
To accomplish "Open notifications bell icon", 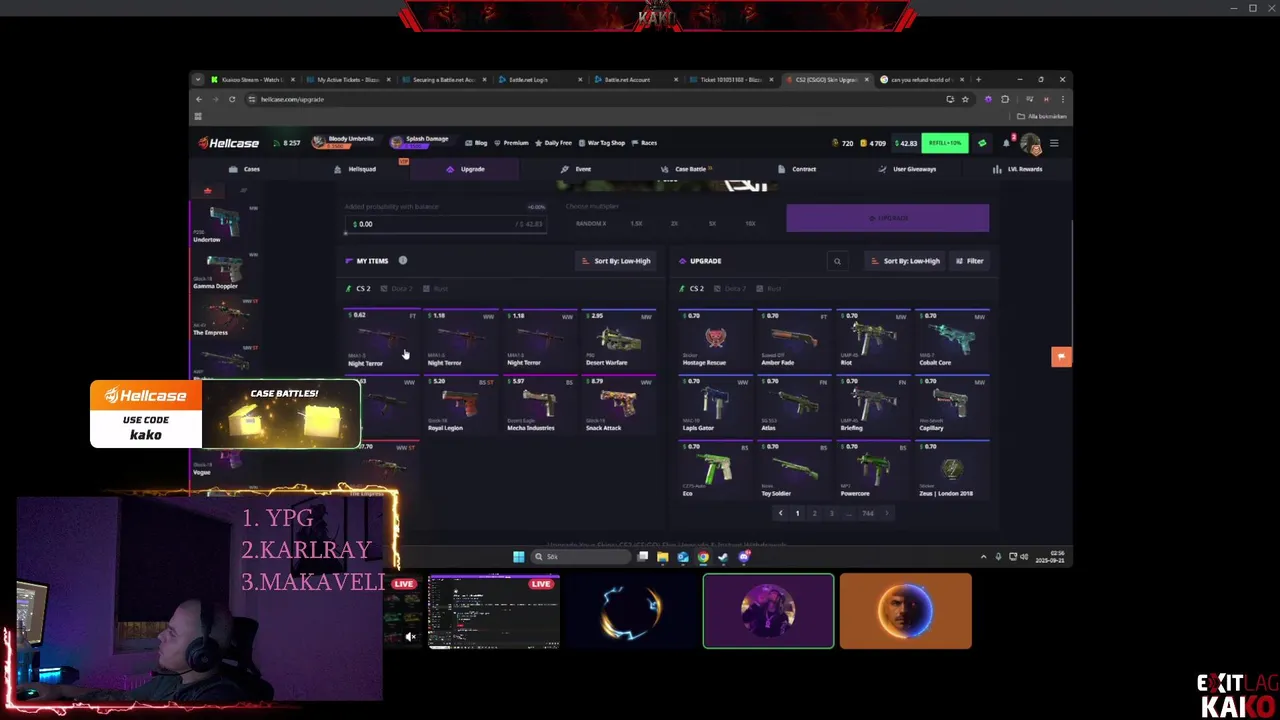I will point(1006,143).
